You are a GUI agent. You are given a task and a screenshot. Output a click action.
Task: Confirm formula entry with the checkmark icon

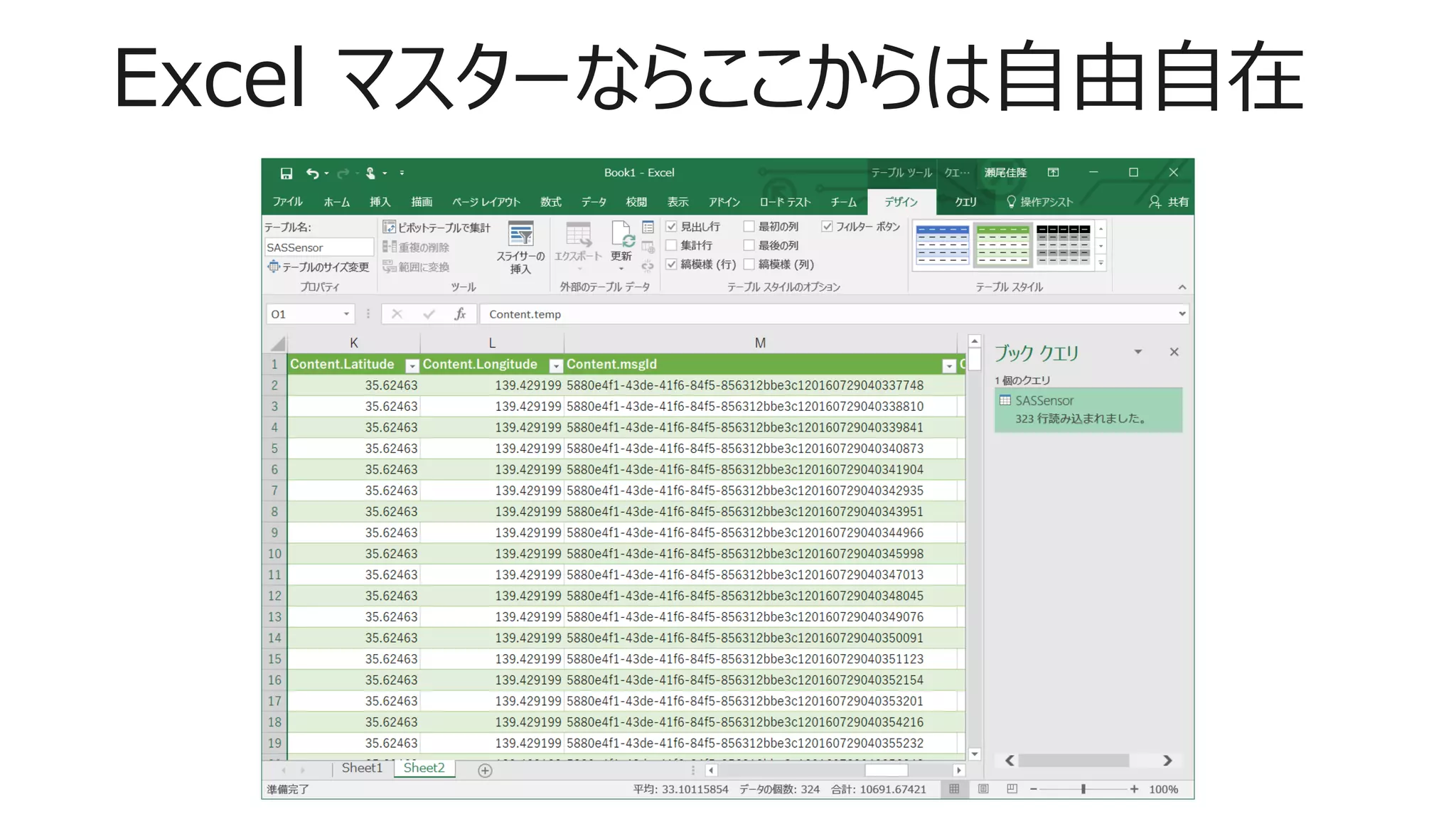[x=429, y=314]
